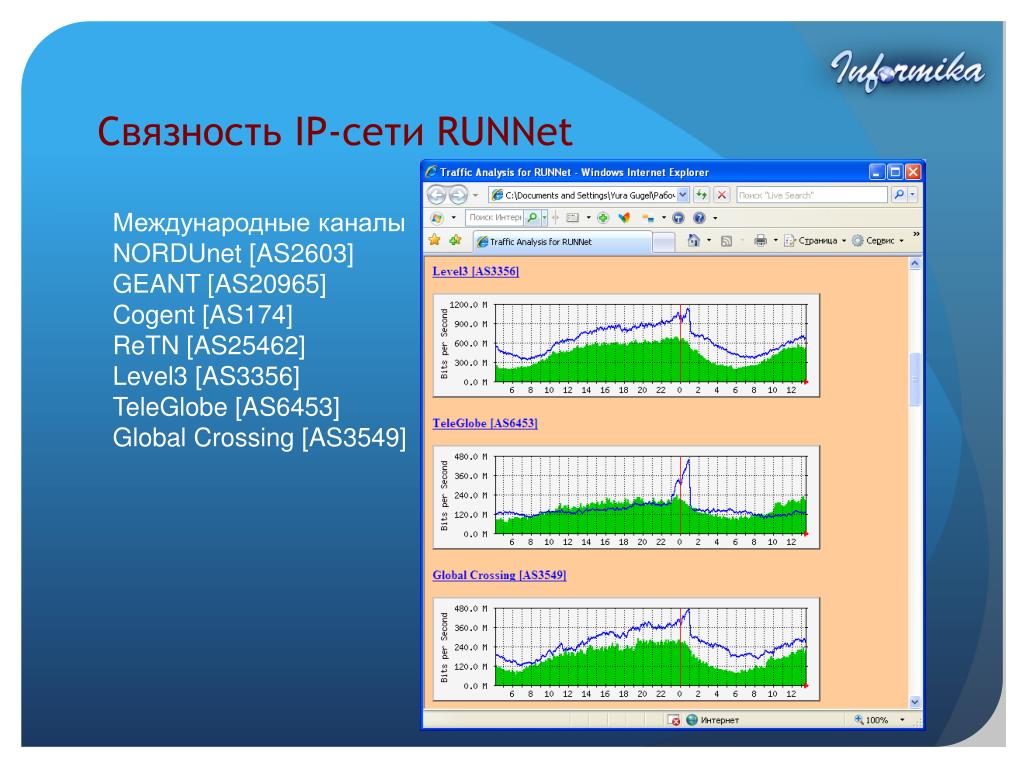Expand the Home button dropdown arrow

click(x=709, y=241)
